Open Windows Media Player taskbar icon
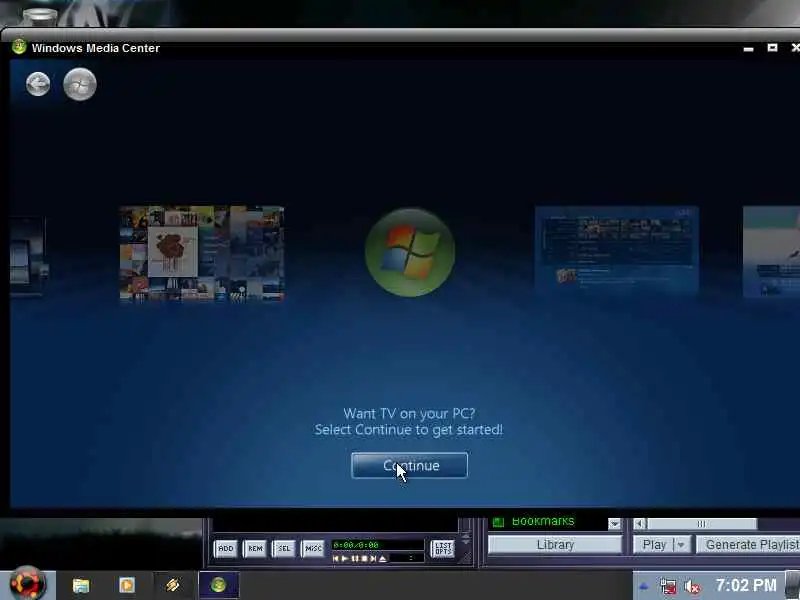The height and width of the screenshot is (600, 800). point(127,585)
